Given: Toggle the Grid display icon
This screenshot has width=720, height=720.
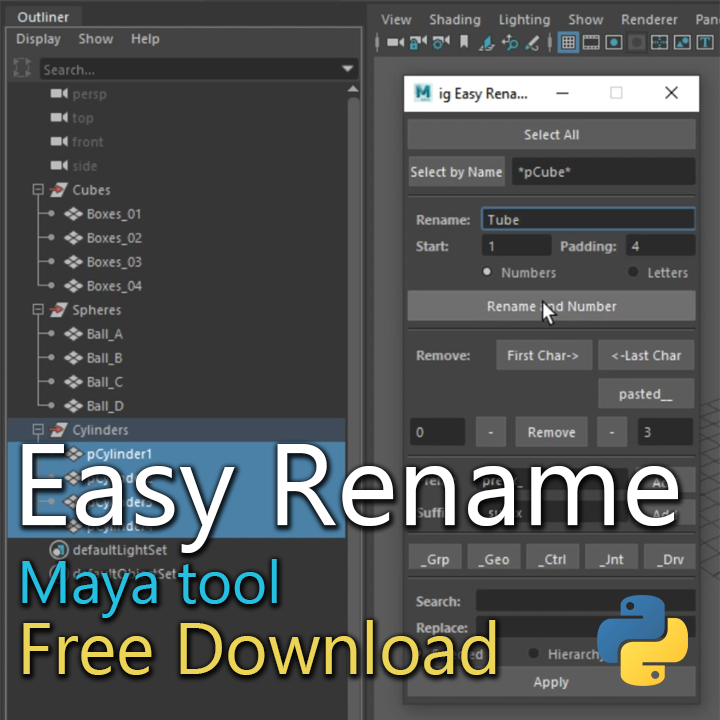Looking at the screenshot, I should point(568,43).
